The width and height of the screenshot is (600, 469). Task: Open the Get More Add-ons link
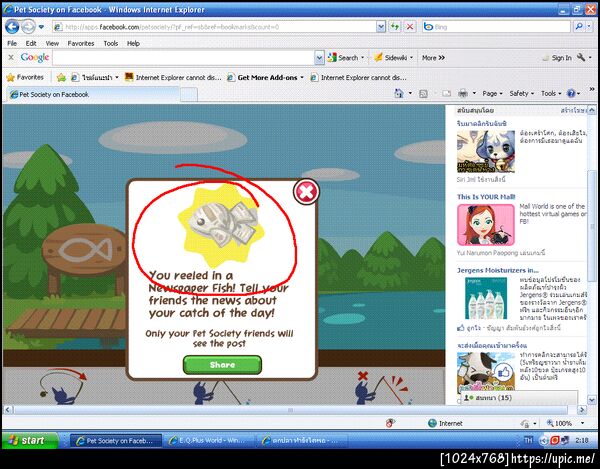pyautogui.click(x=266, y=77)
